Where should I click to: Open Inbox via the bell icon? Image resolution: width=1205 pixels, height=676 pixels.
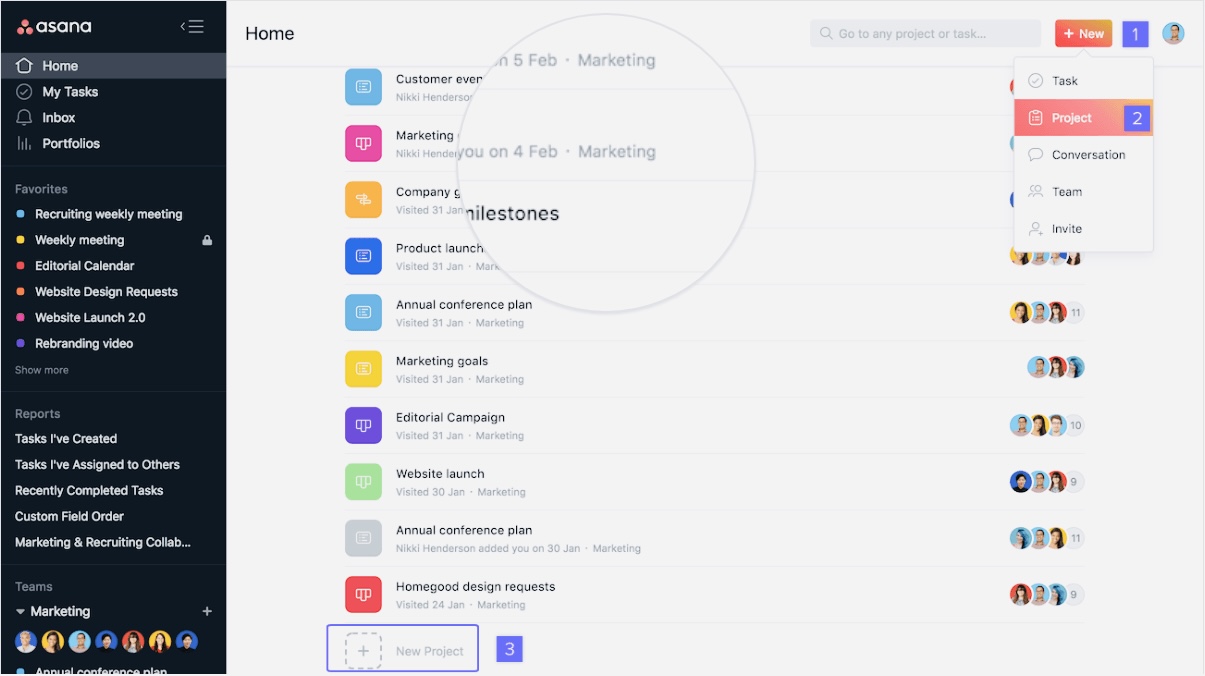25,117
